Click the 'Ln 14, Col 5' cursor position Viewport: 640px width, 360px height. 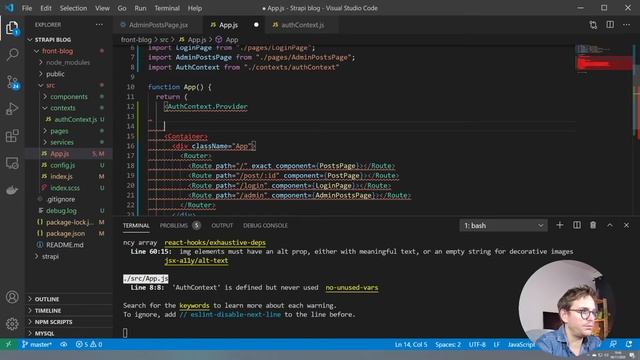[x=411, y=344]
